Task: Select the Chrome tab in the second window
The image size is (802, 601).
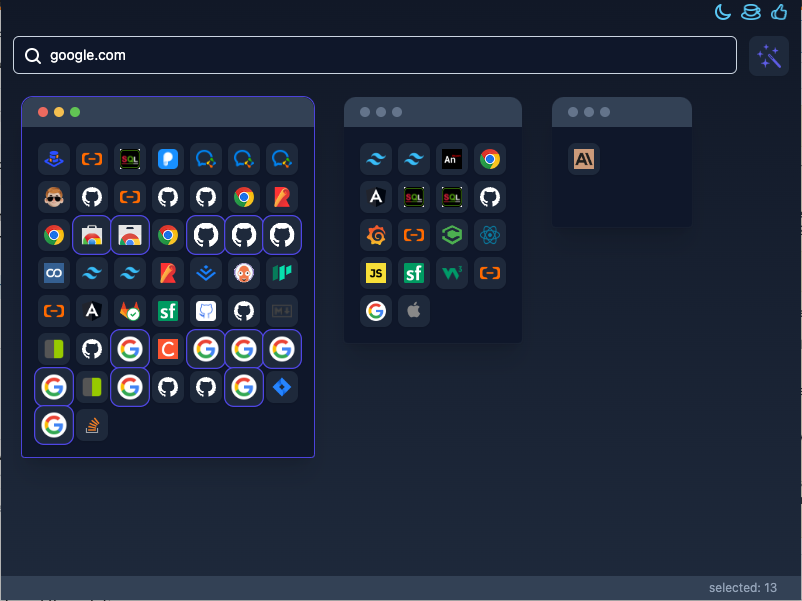Action: pyautogui.click(x=490, y=159)
